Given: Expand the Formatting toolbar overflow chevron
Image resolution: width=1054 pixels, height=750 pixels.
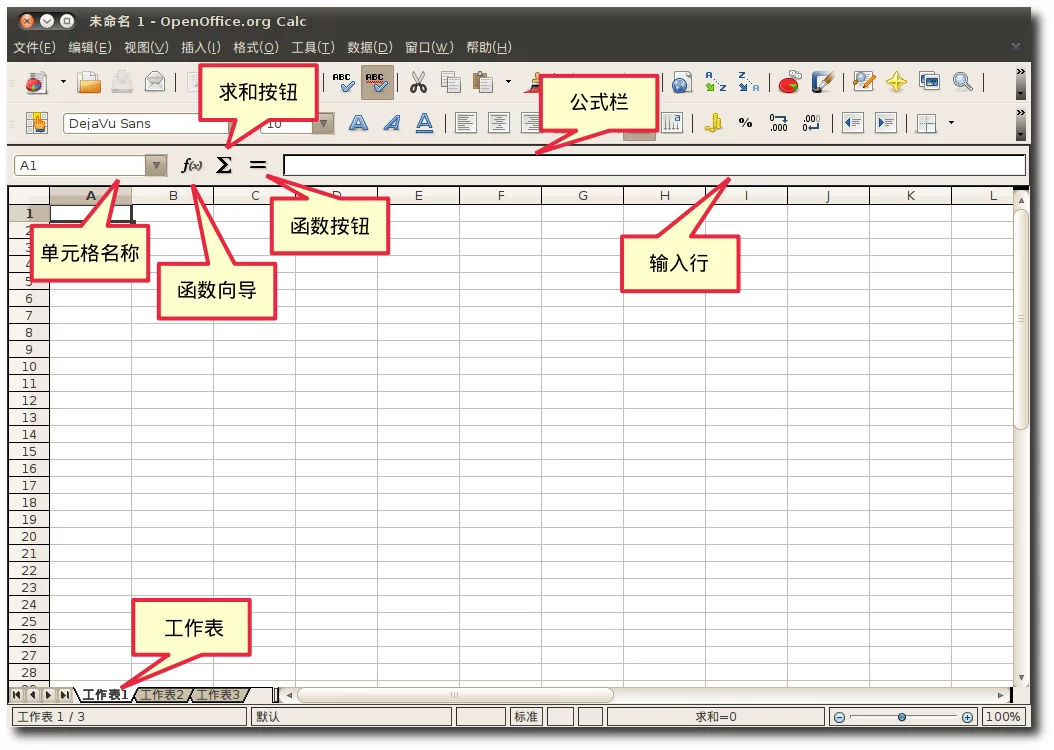Looking at the screenshot, I should [1020, 112].
